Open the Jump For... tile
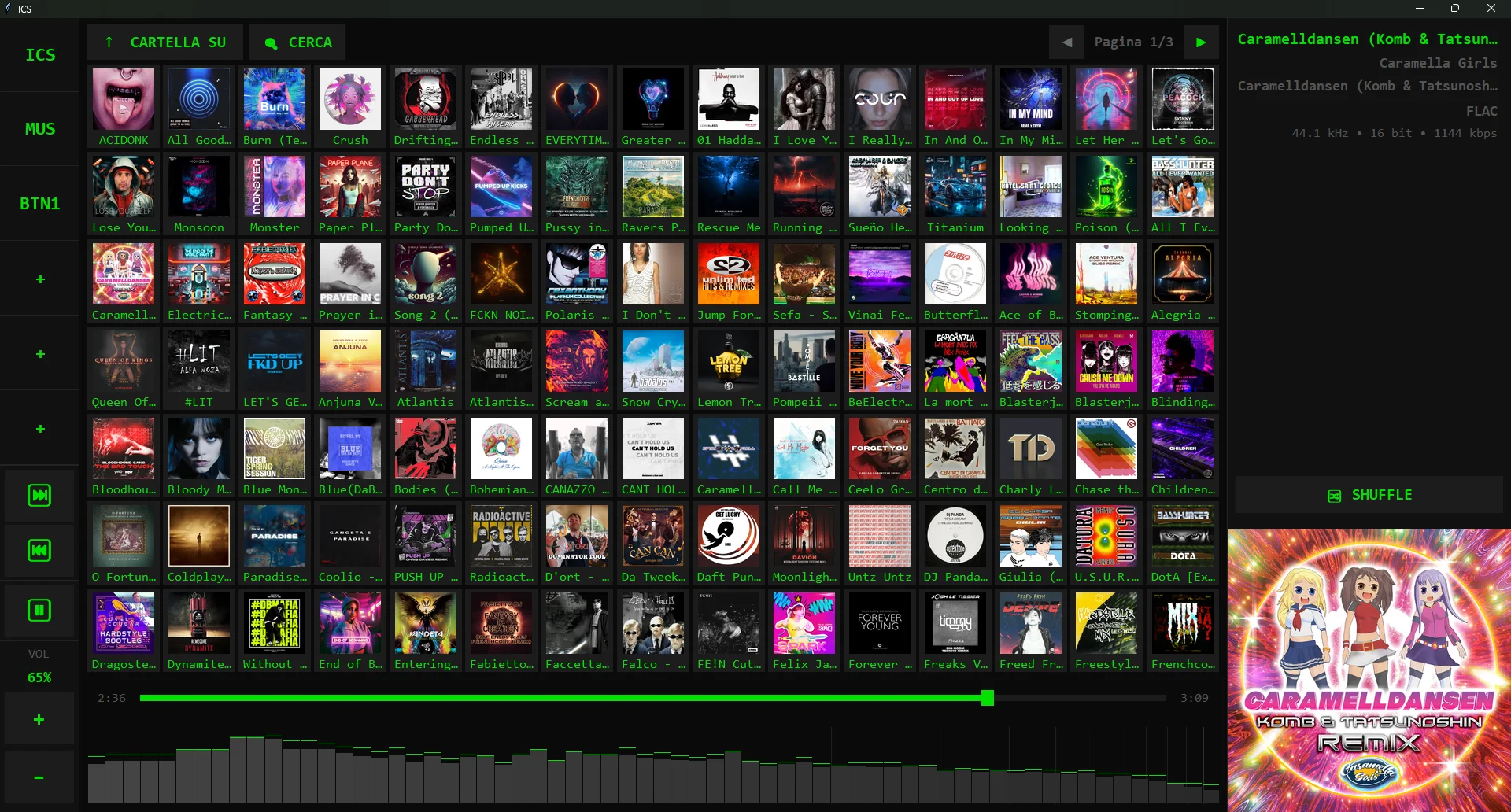The image size is (1511, 812). (x=729, y=282)
